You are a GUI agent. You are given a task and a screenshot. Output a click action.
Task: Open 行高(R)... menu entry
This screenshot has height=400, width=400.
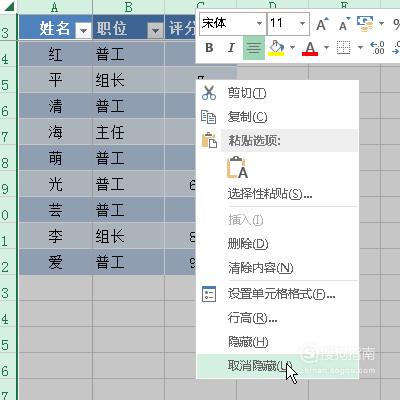[x=277, y=318]
